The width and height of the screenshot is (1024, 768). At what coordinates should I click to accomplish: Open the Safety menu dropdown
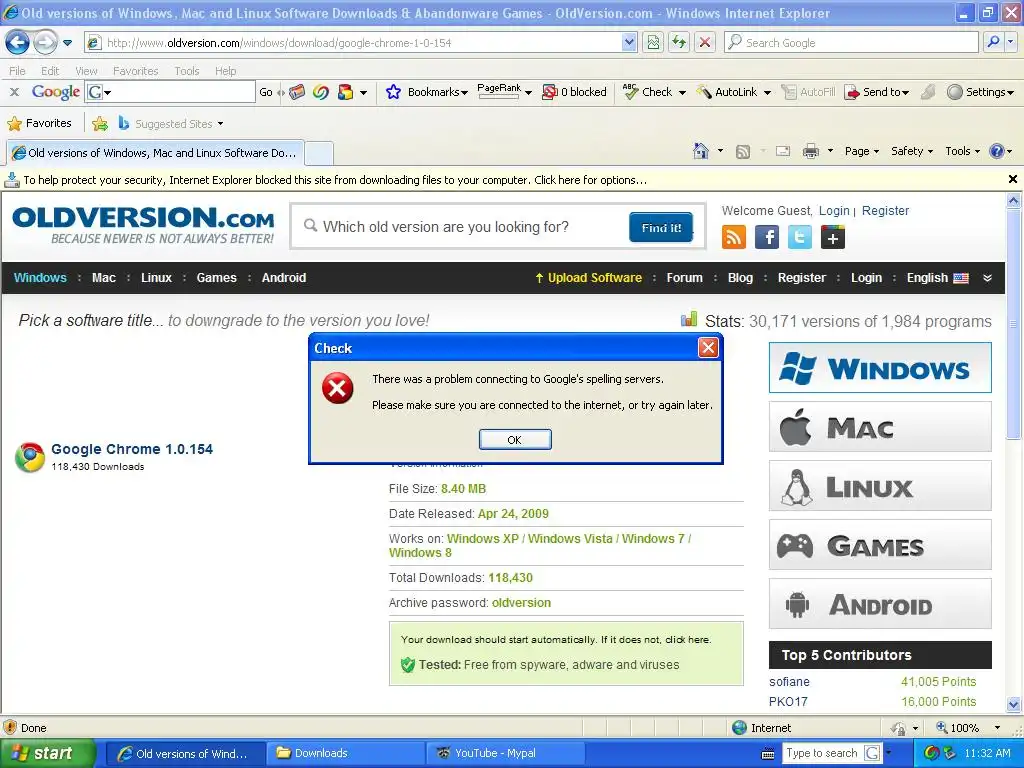pos(912,152)
